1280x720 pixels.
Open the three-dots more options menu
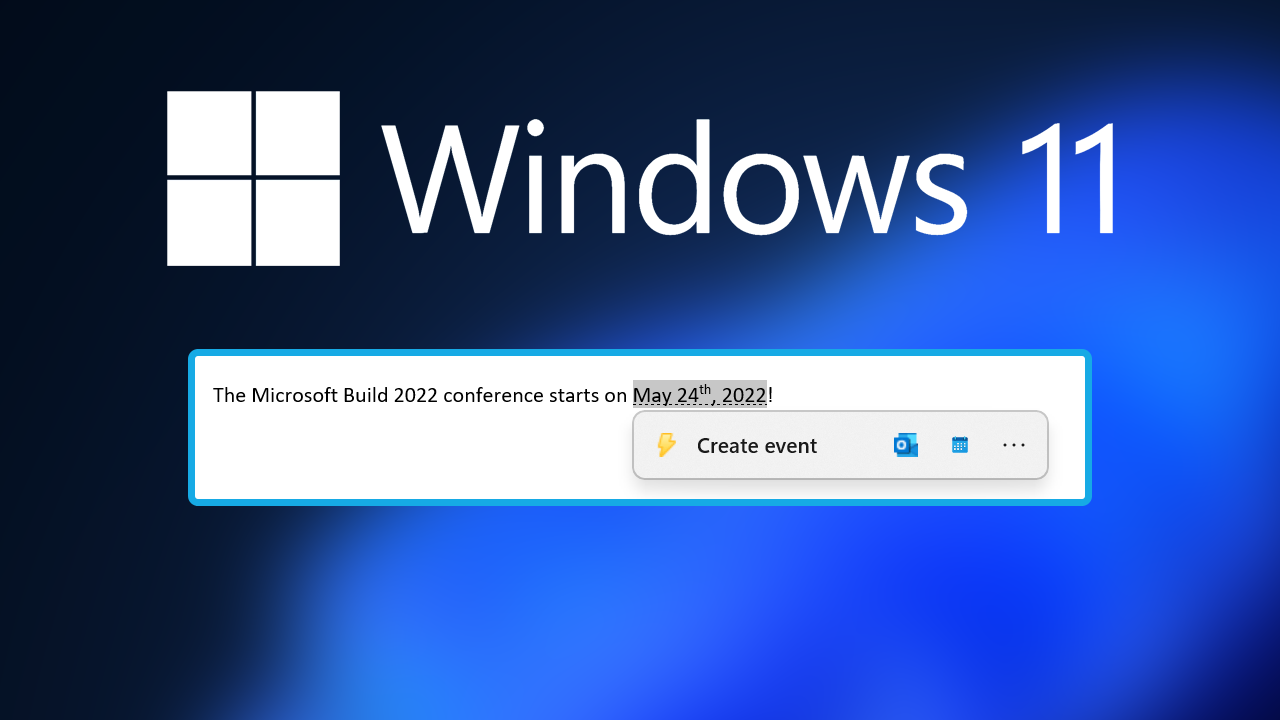pos(1014,445)
